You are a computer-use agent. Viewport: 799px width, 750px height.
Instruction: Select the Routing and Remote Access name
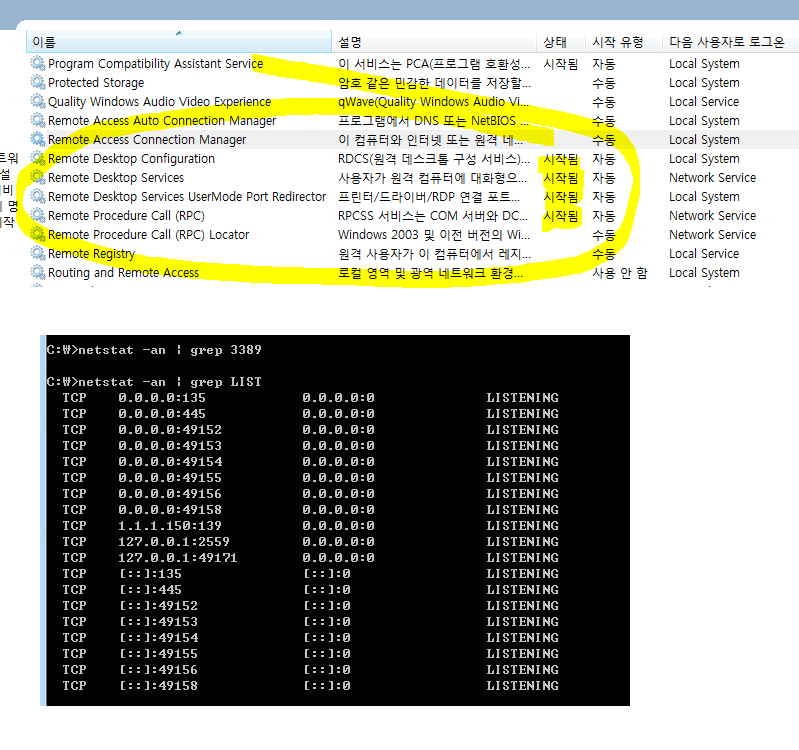(x=123, y=273)
